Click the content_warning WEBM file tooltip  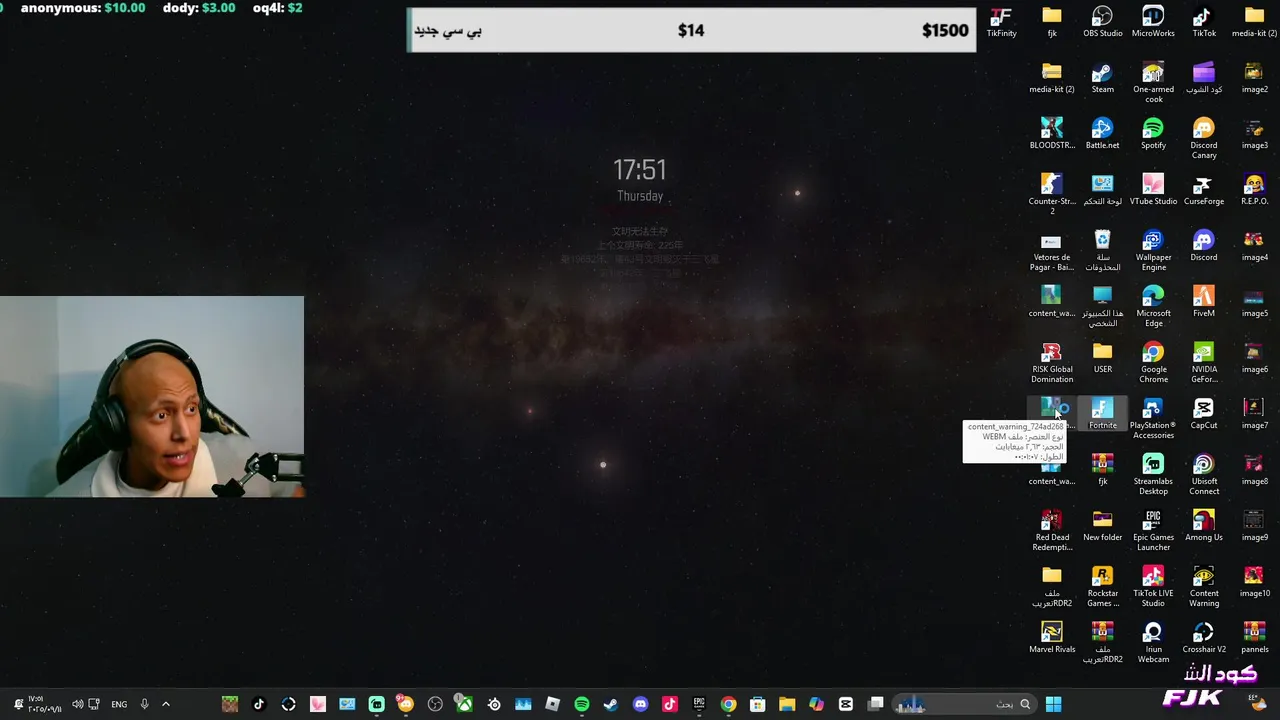coord(1014,441)
